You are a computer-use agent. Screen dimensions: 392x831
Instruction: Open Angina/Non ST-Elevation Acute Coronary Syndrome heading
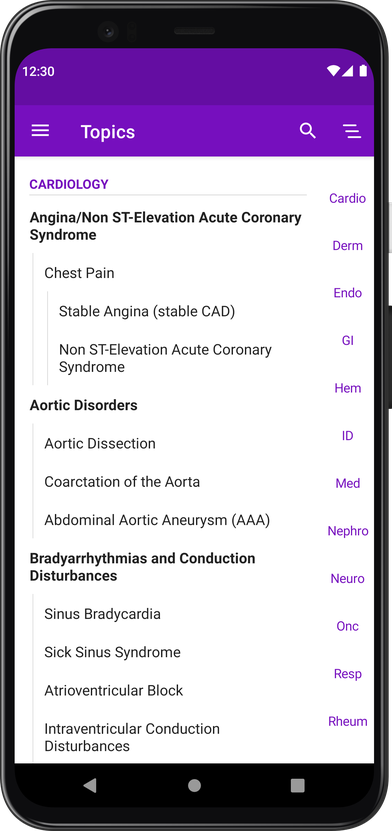pos(165,226)
